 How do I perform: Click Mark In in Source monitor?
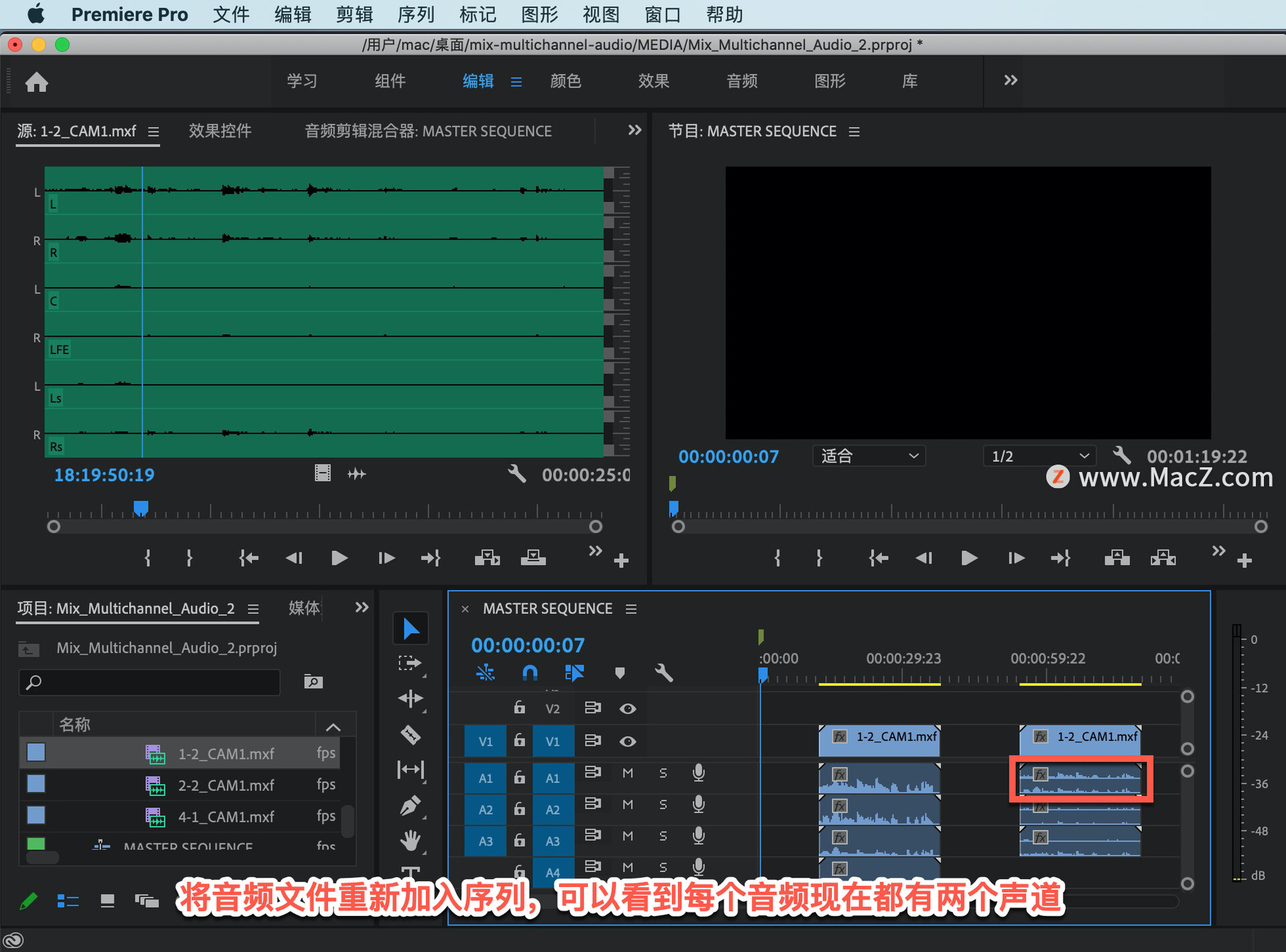point(148,558)
